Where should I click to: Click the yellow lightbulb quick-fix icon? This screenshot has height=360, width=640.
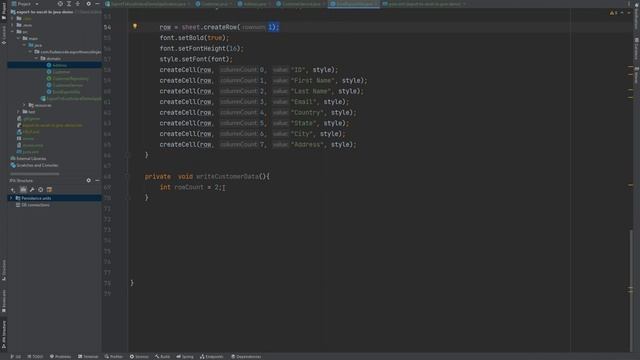click(x=135, y=26)
